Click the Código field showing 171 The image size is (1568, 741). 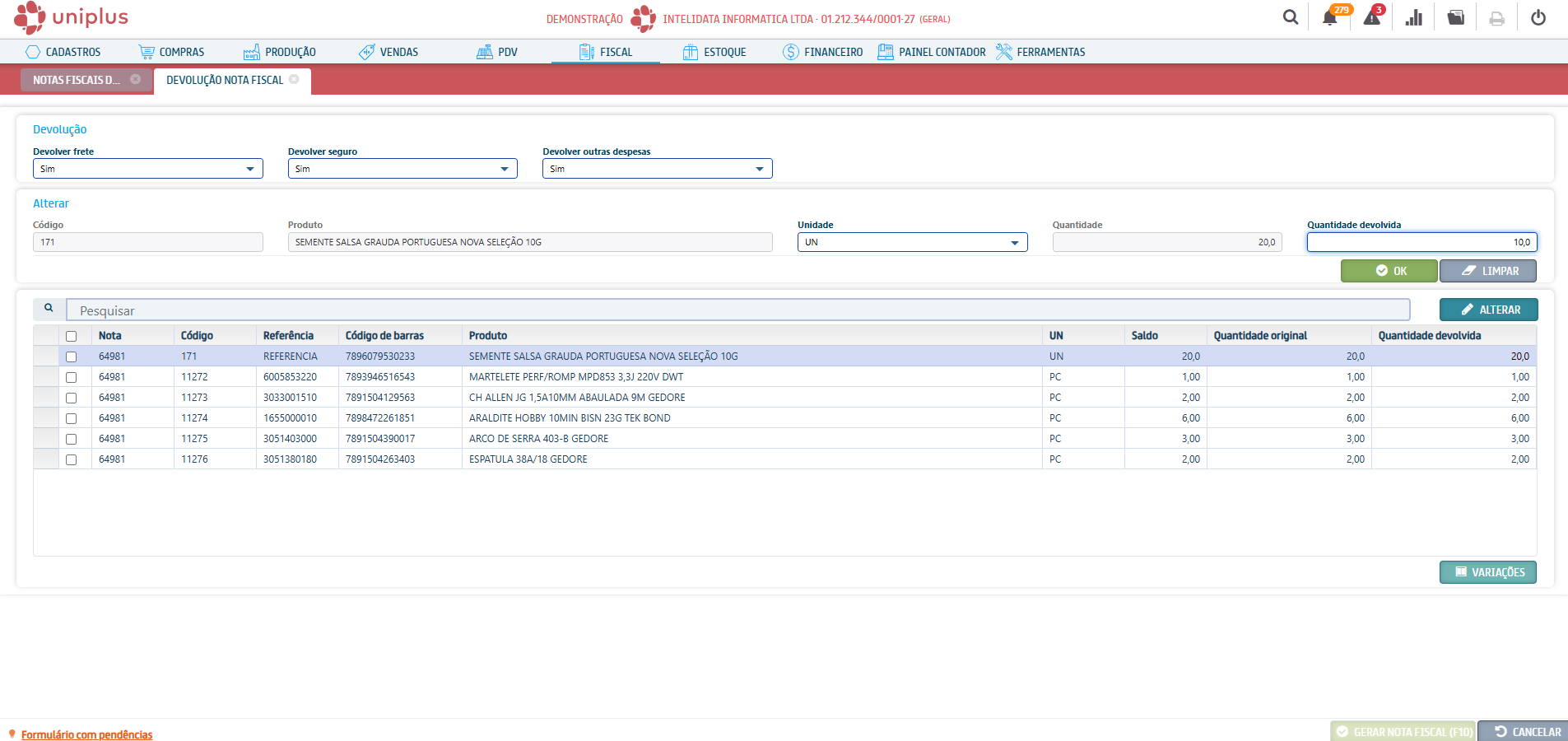tap(148, 242)
